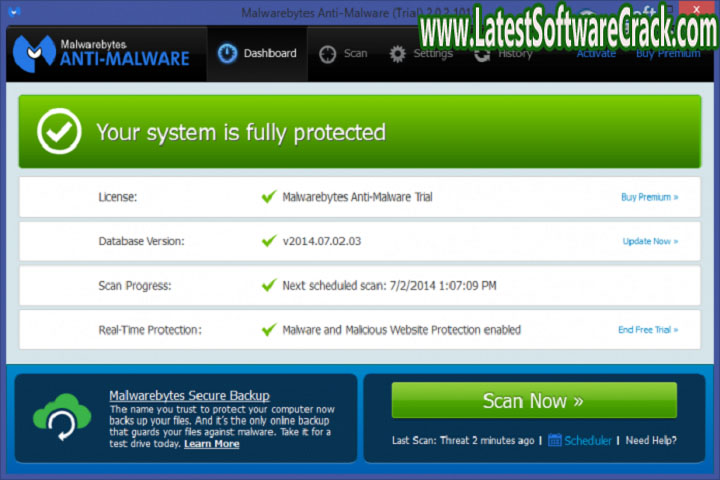Click the Activate link in header
This screenshot has width=720, height=480.
596,54
